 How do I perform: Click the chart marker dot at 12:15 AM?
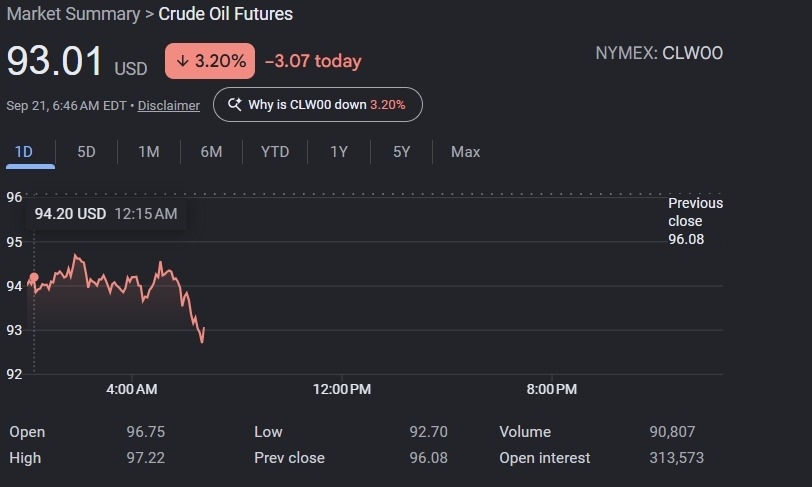(34, 278)
